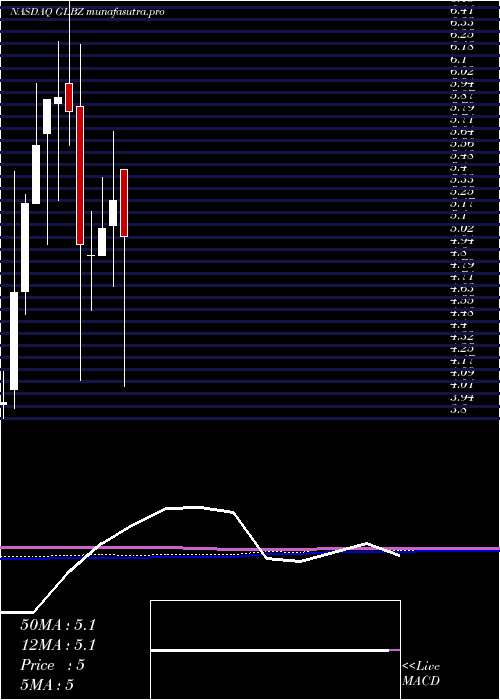Click the 4.32 price axis label
The height and width of the screenshot is (700, 500).
point(462,337)
